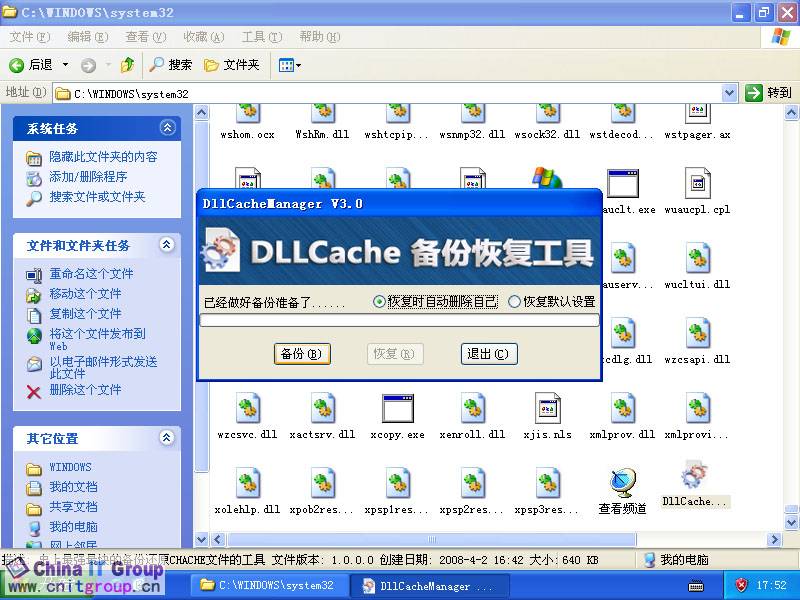Select the 查看频道 shortcut icon
The width and height of the screenshot is (800, 600).
point(622,483)
